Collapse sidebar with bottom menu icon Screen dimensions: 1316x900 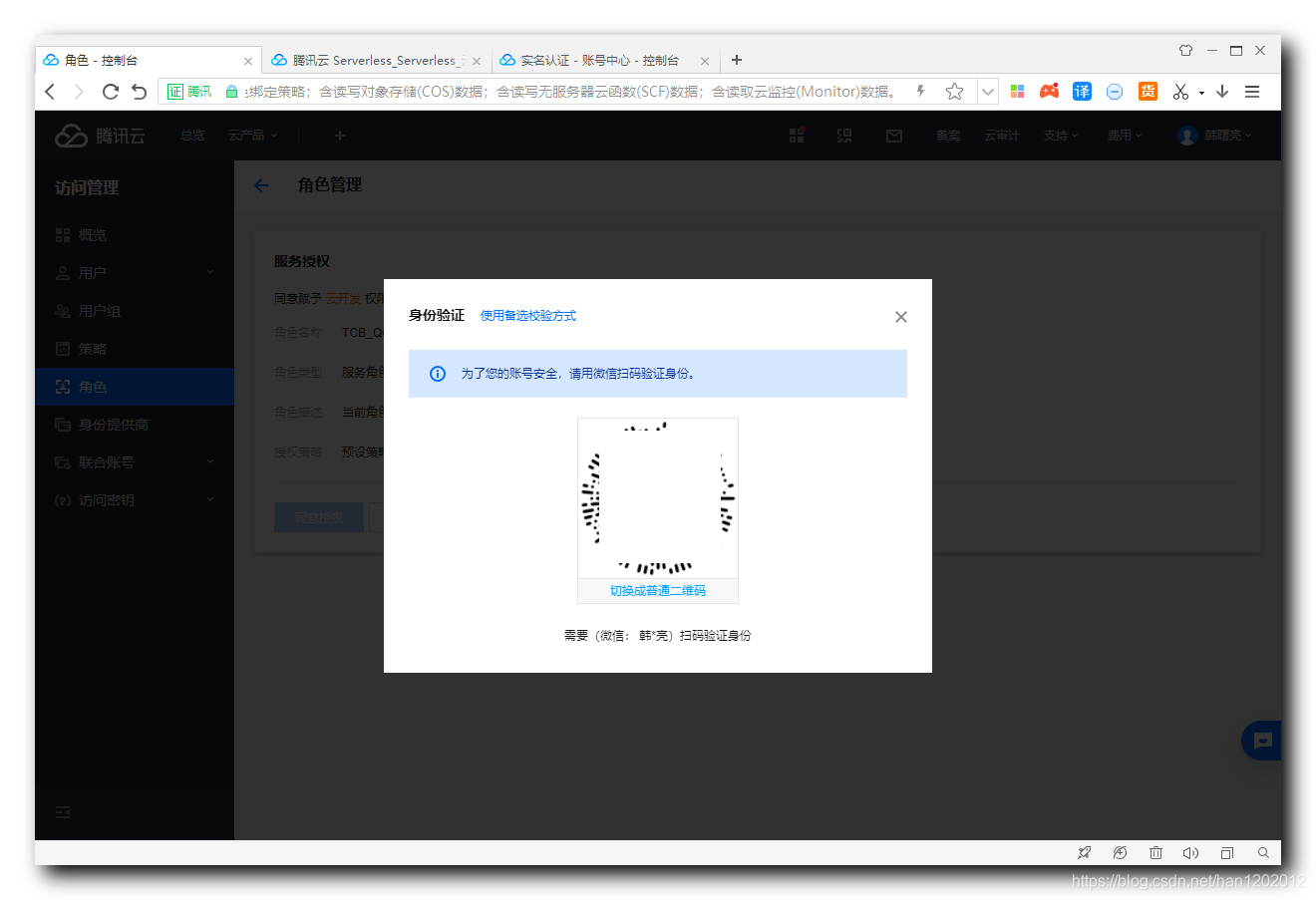63,812
